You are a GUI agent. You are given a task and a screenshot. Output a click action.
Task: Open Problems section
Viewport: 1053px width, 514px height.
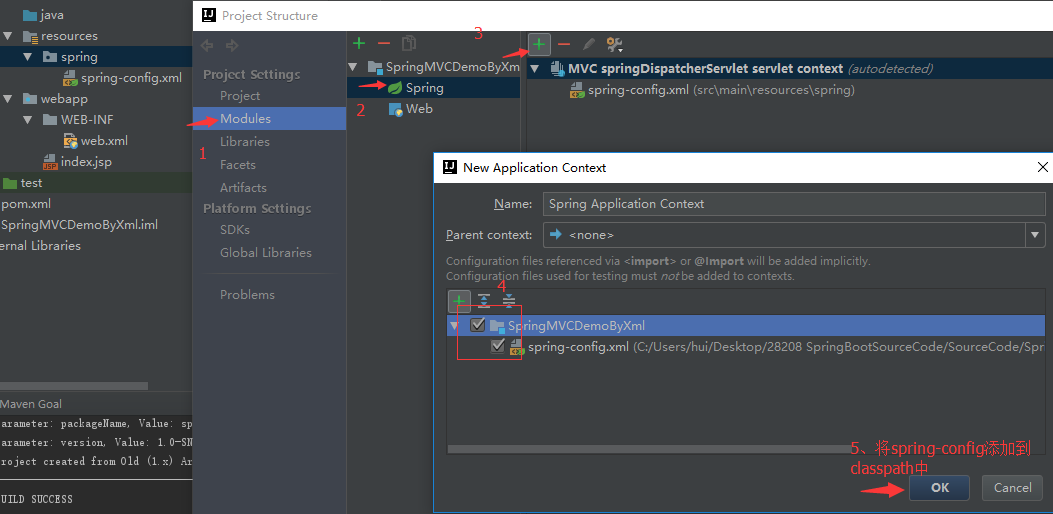[247, 295]
